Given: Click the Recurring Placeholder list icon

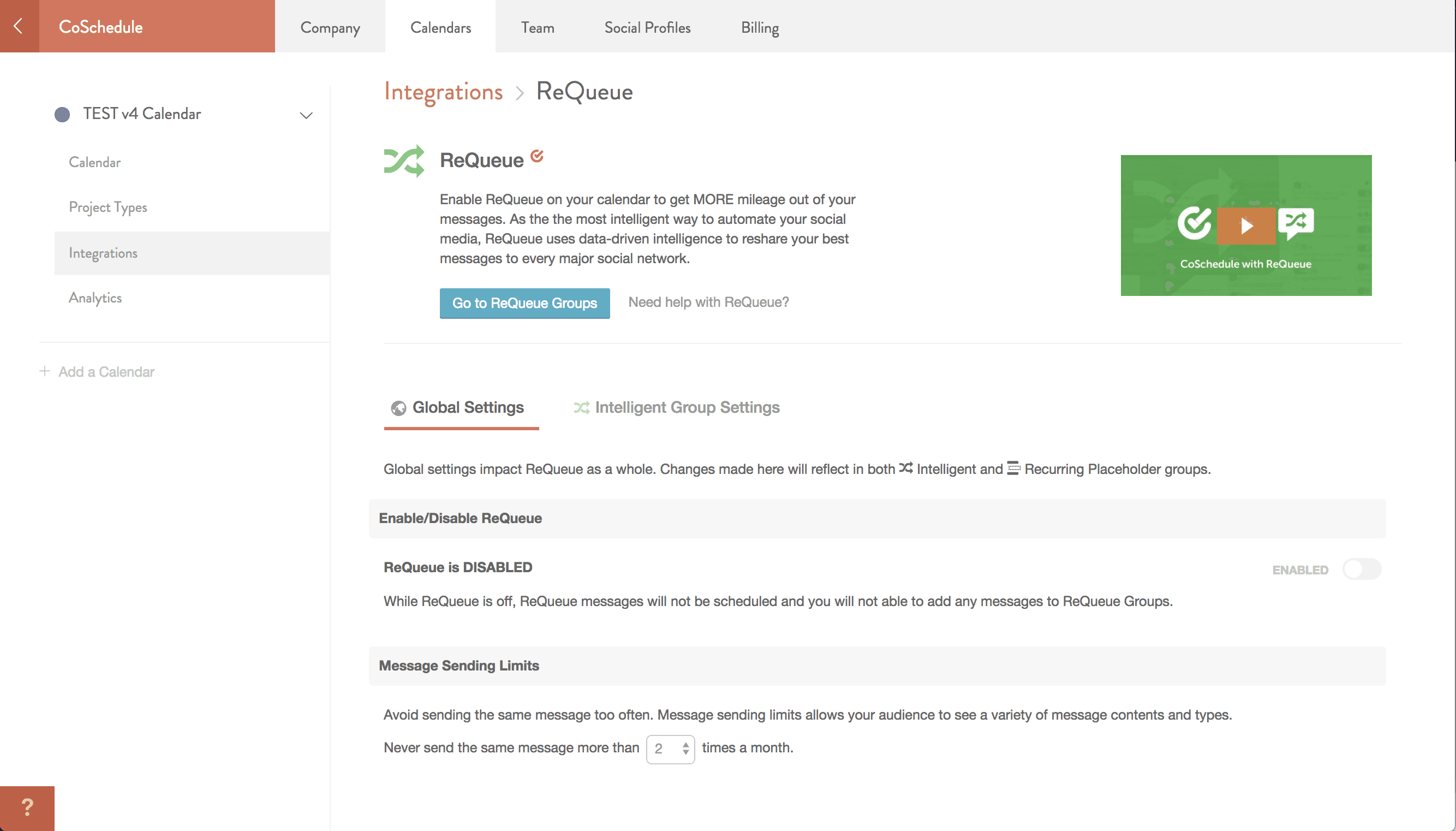Looking at the screenshot, I should 1013,468.
